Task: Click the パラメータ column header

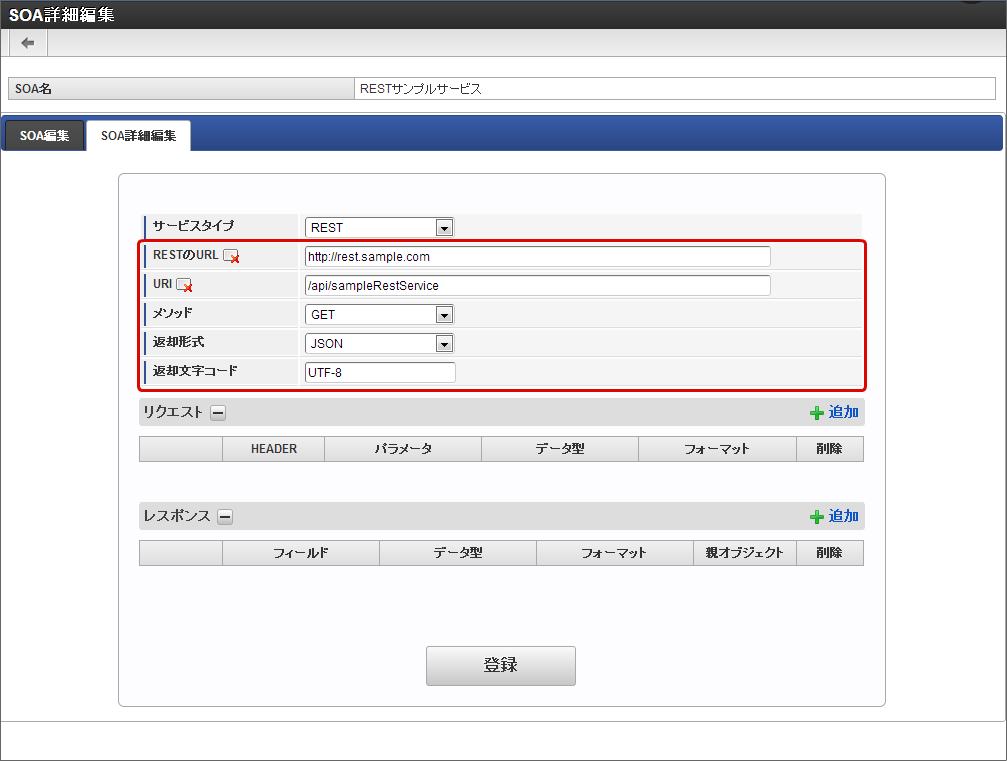Action: tap(403, 449)
